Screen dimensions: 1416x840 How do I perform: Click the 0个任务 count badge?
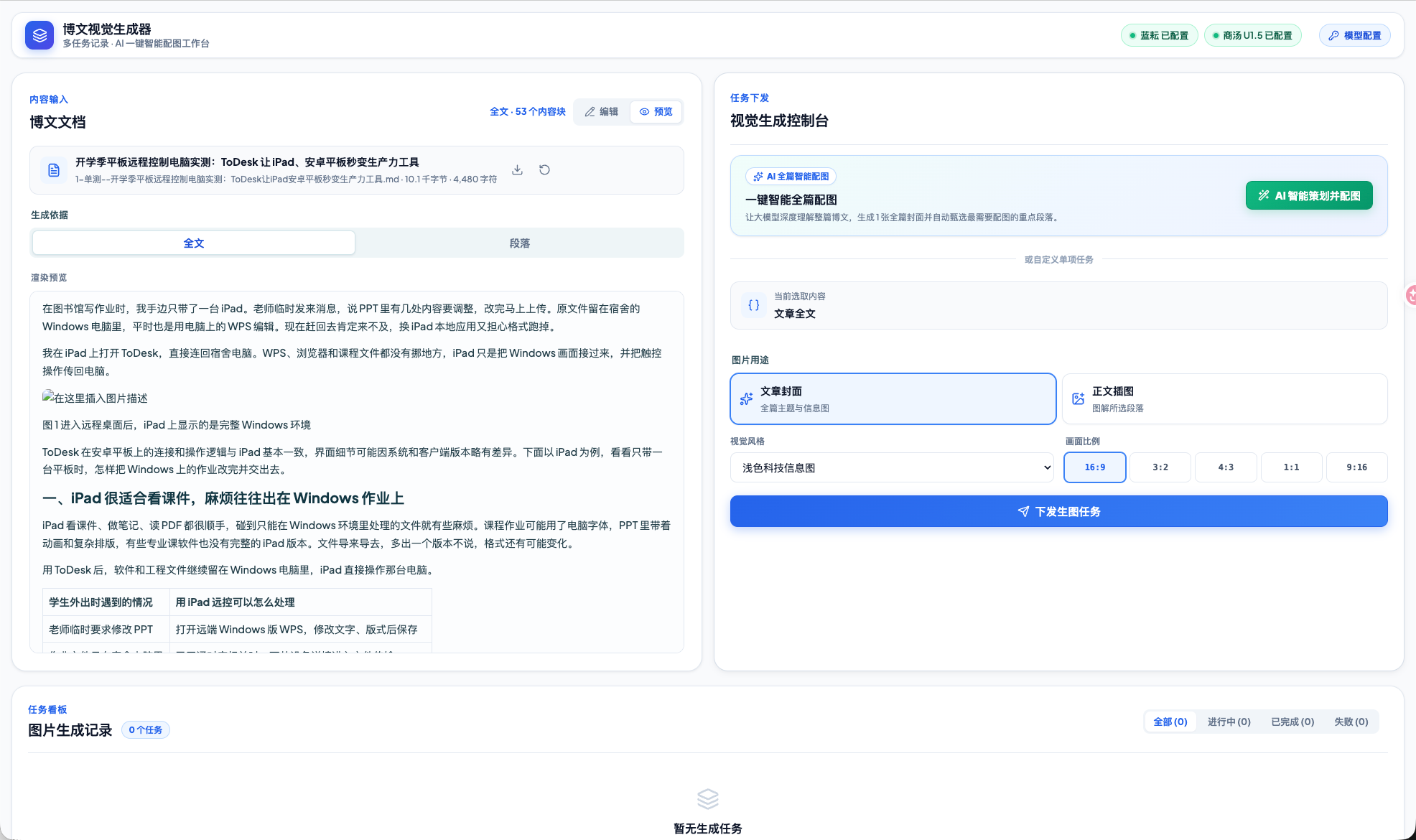pyautogui.click(x=146, y=730)
